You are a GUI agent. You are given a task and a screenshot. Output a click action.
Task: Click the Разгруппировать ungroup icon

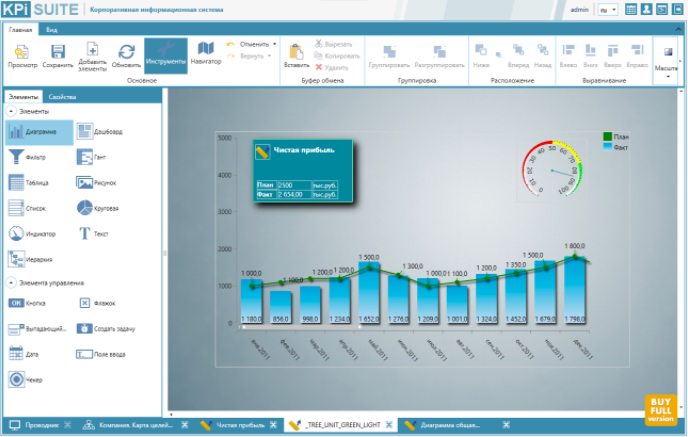(x=439, y=56)
